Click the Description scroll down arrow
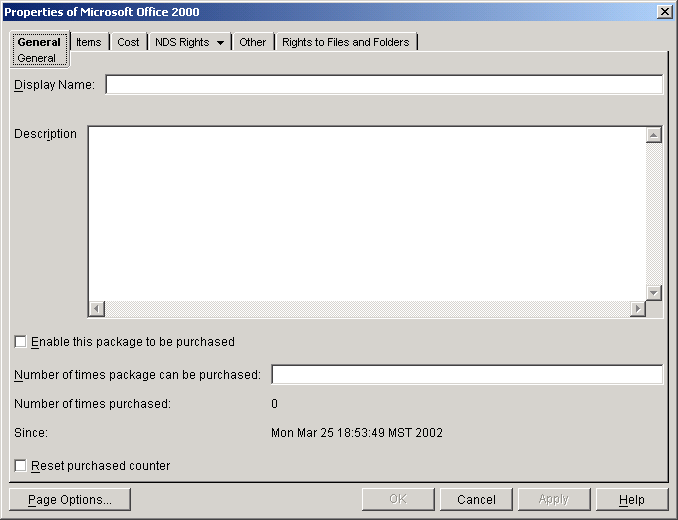678x520 pixels. tap(654, 293)
